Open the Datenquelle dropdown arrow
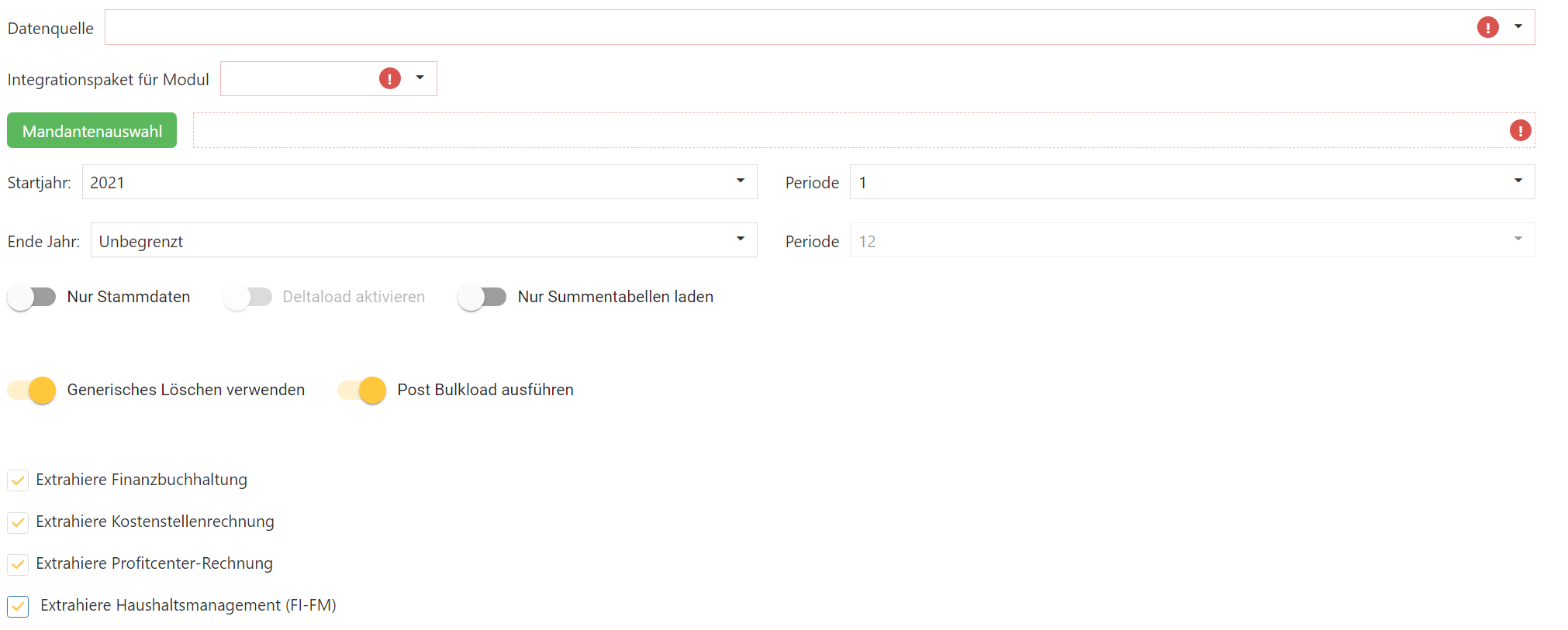This screenshot has height=630, width=1568. click(1518, 27)
